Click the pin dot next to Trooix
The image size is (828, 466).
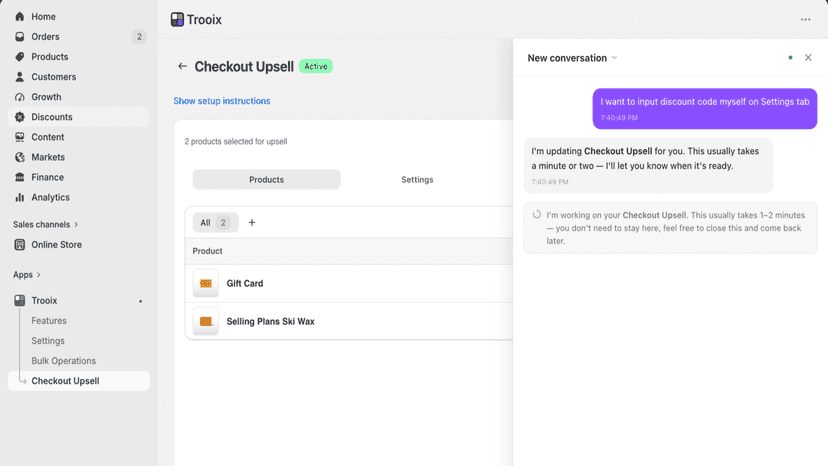[140, 301]
